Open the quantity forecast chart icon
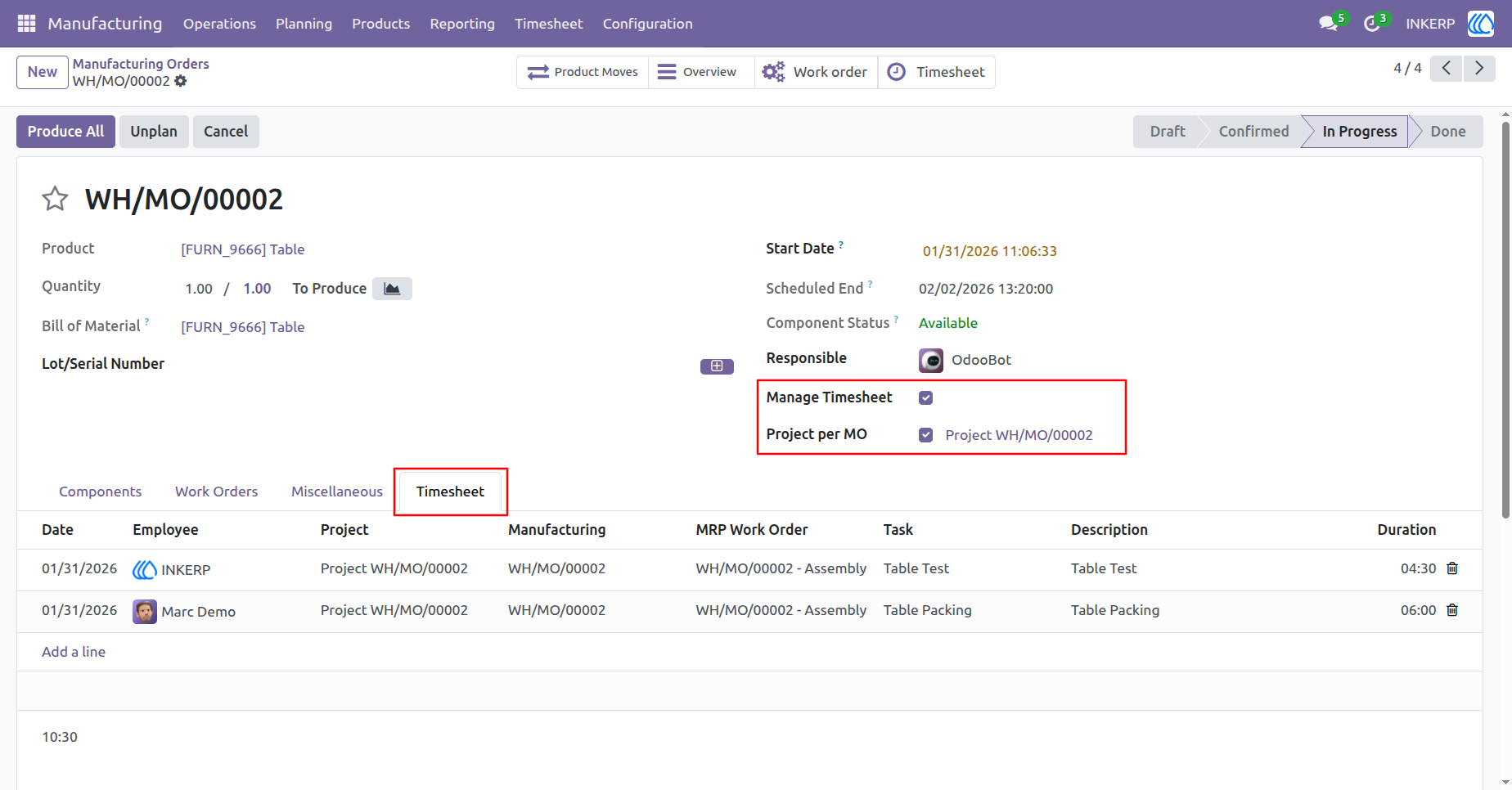Viewport: 1512px width, 790px height. pos(392,289)
